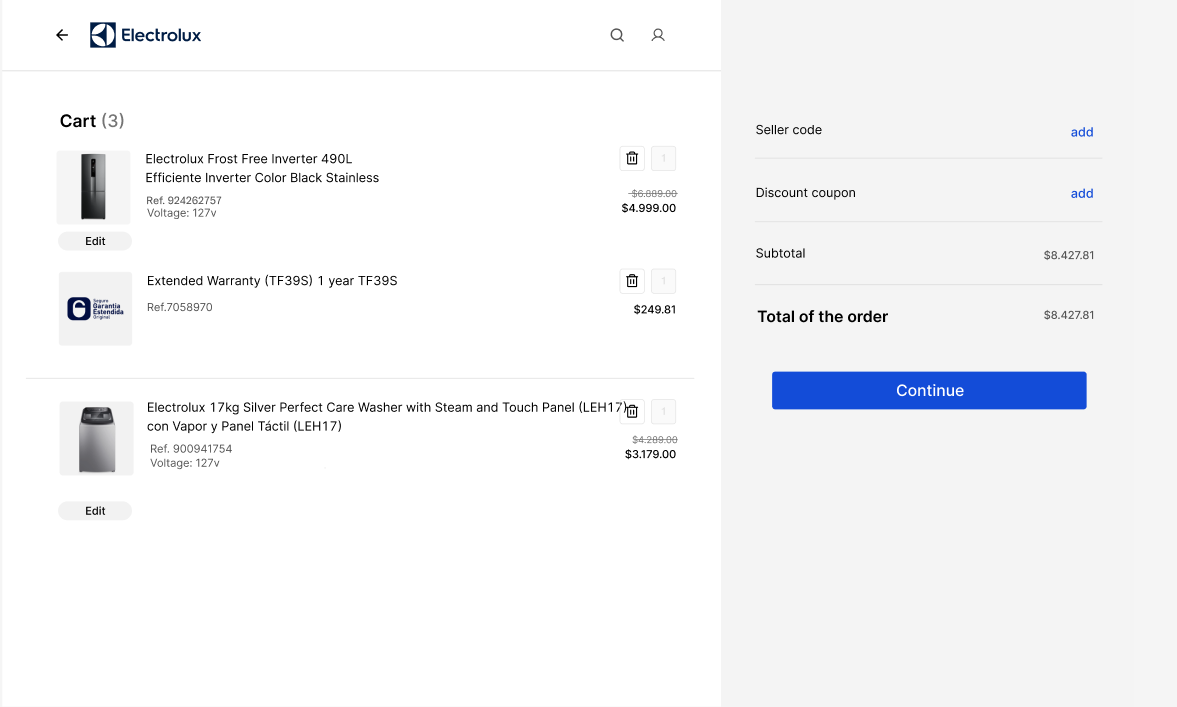The height and width of the screenshot is (707, 1177).
Task: Click the Extended Warranty (TF39S) product title
Action: click(271, 280)
